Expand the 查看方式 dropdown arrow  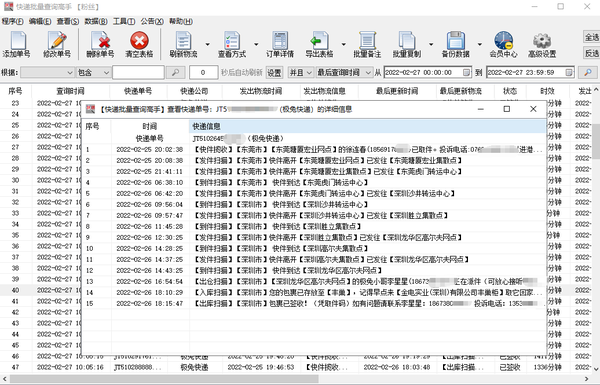(x=256, y=44)
